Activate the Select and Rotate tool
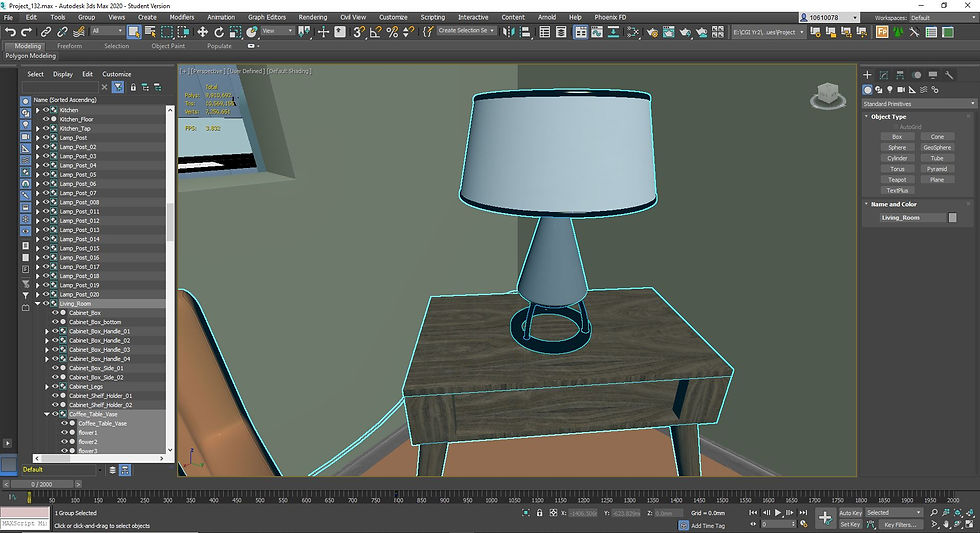The image size is (980, 533). pos(219,31)
